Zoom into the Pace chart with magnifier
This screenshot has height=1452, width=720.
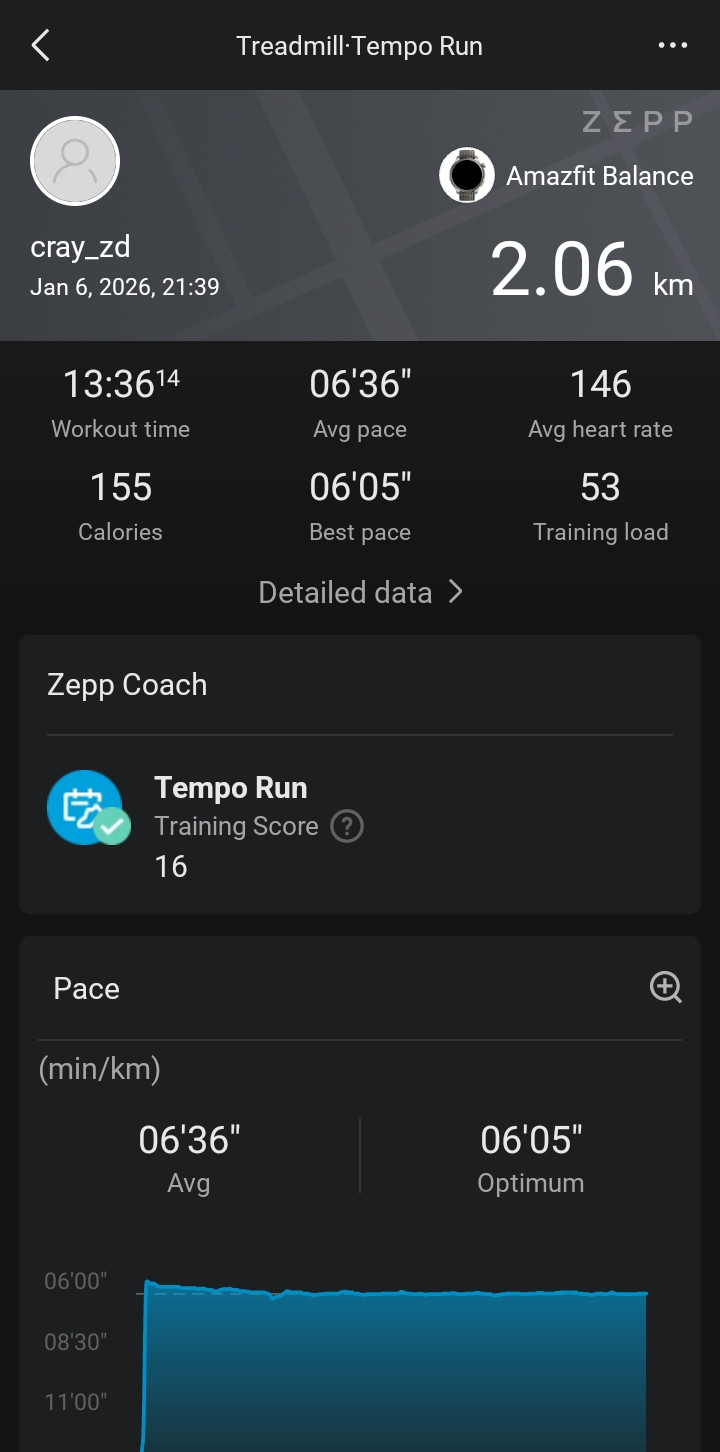tap(666, 987)
